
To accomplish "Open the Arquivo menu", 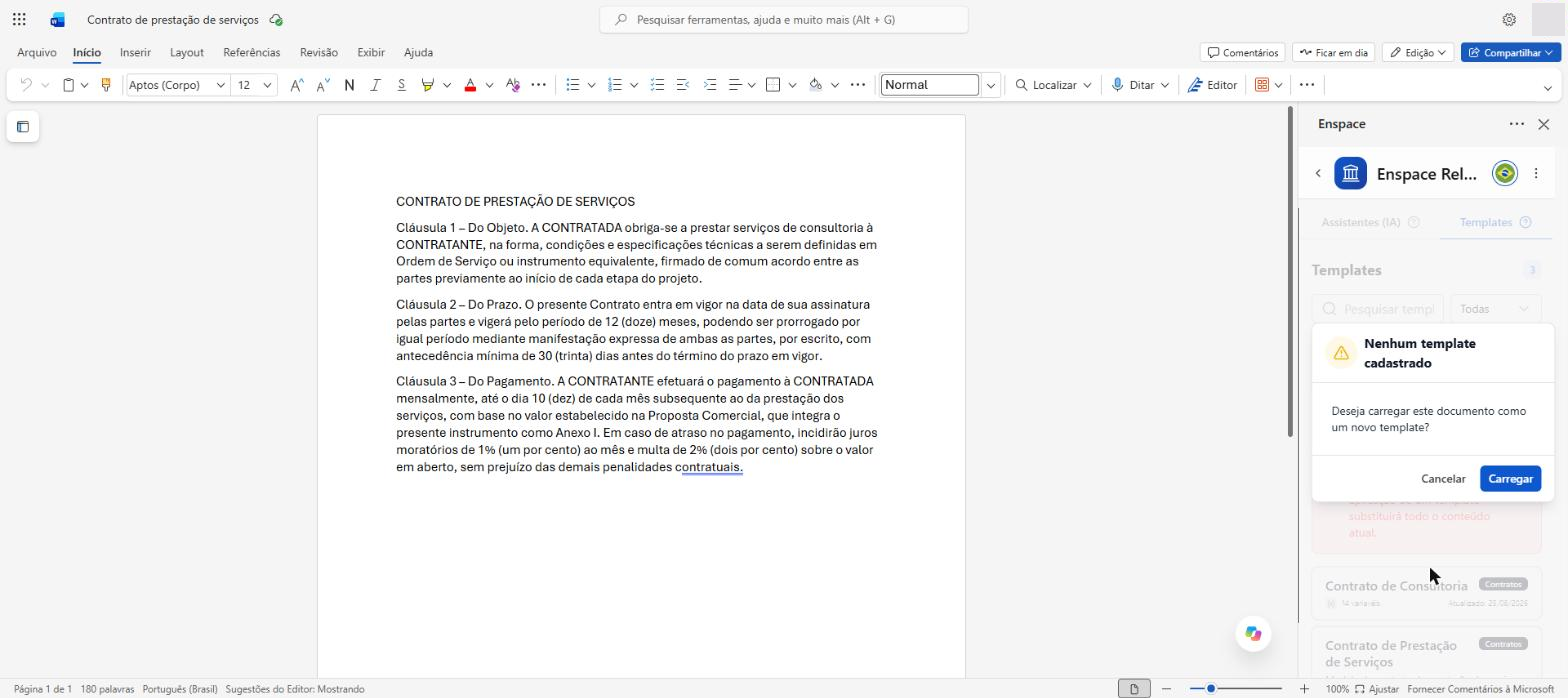I will pos(37,52).
